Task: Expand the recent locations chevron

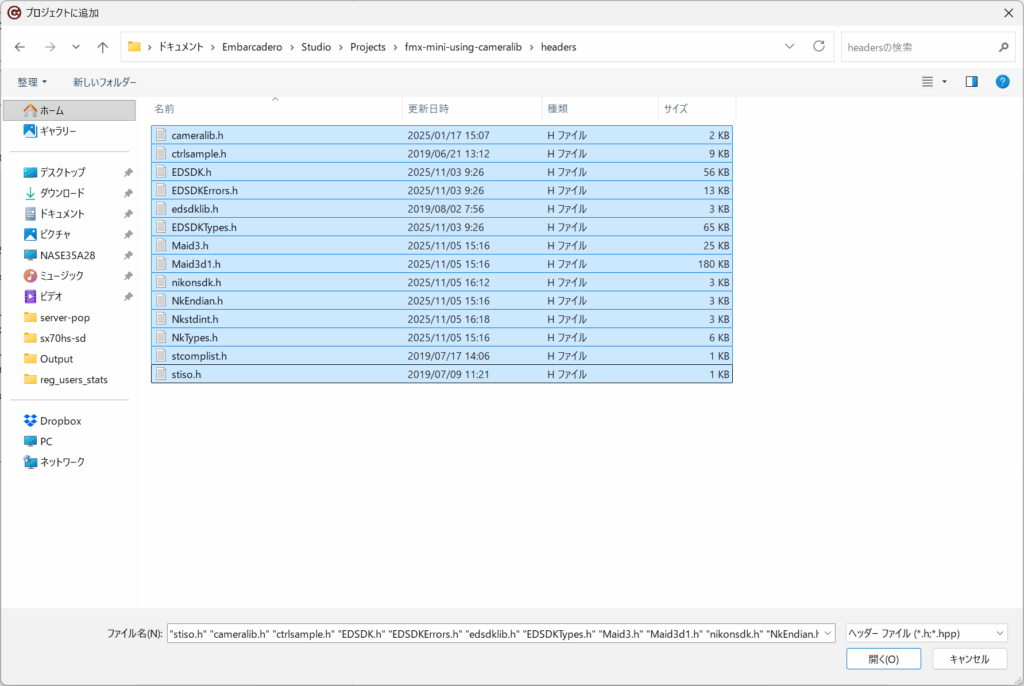Action: [x=76, y=47]
